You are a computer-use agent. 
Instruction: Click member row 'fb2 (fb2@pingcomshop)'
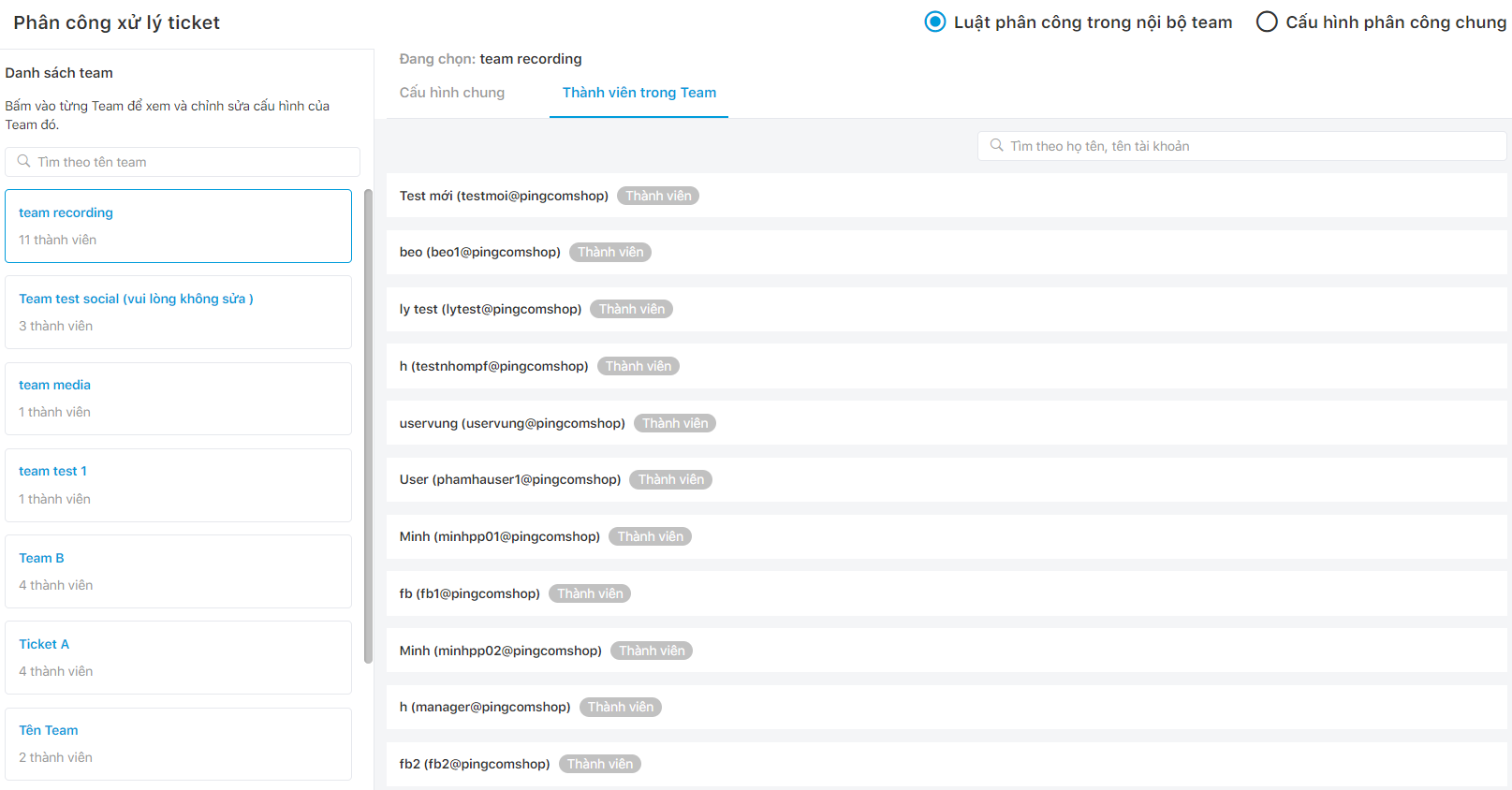[947, 764]
